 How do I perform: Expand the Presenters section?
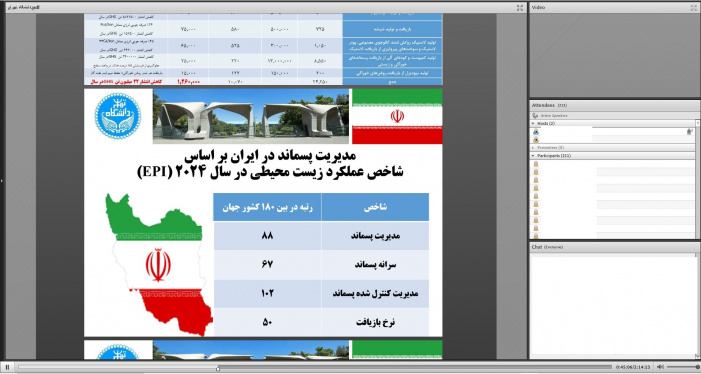point(533,147)
